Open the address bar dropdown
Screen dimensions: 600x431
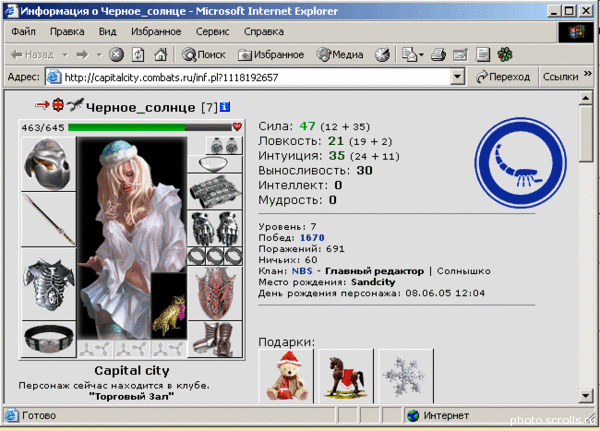[x=457, y=77]
